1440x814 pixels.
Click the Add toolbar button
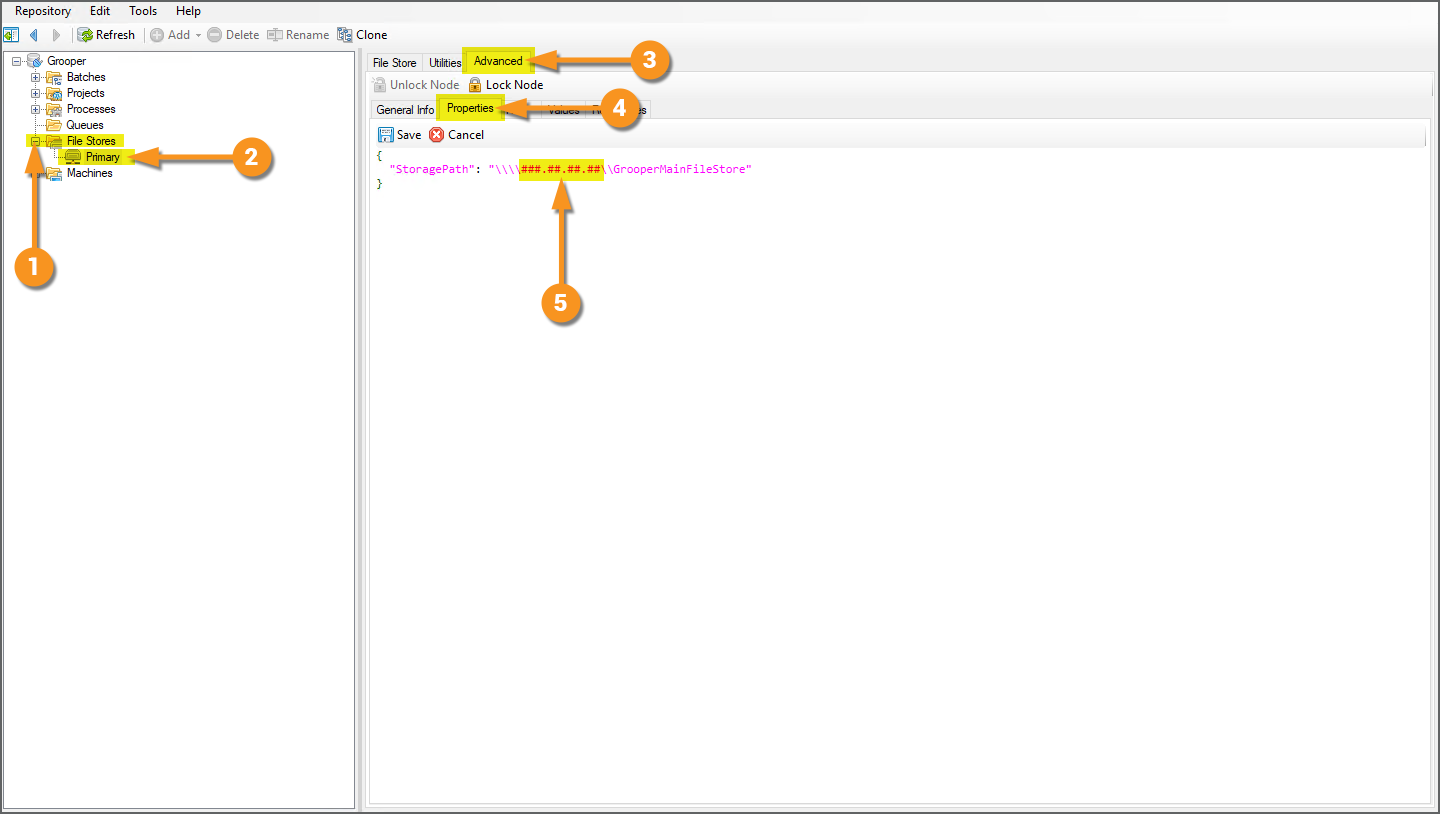tap(170, 35)
